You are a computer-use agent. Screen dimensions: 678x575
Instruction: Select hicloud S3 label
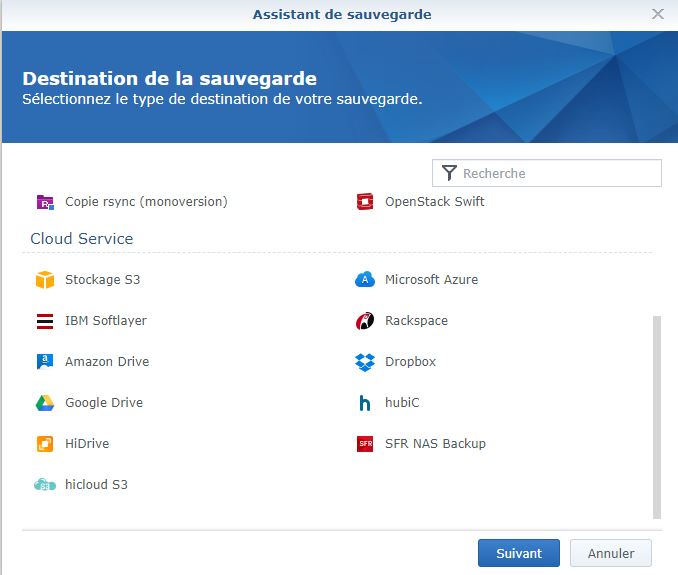point(96,485)
